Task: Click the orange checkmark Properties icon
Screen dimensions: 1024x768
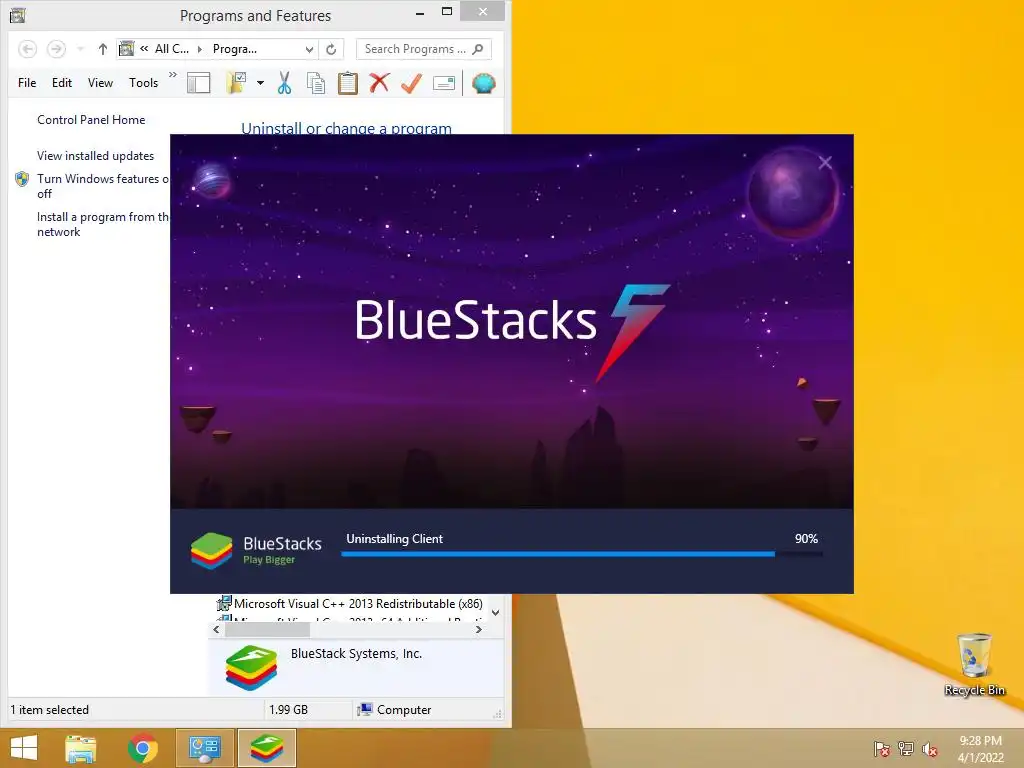Action: coord(411,83)
